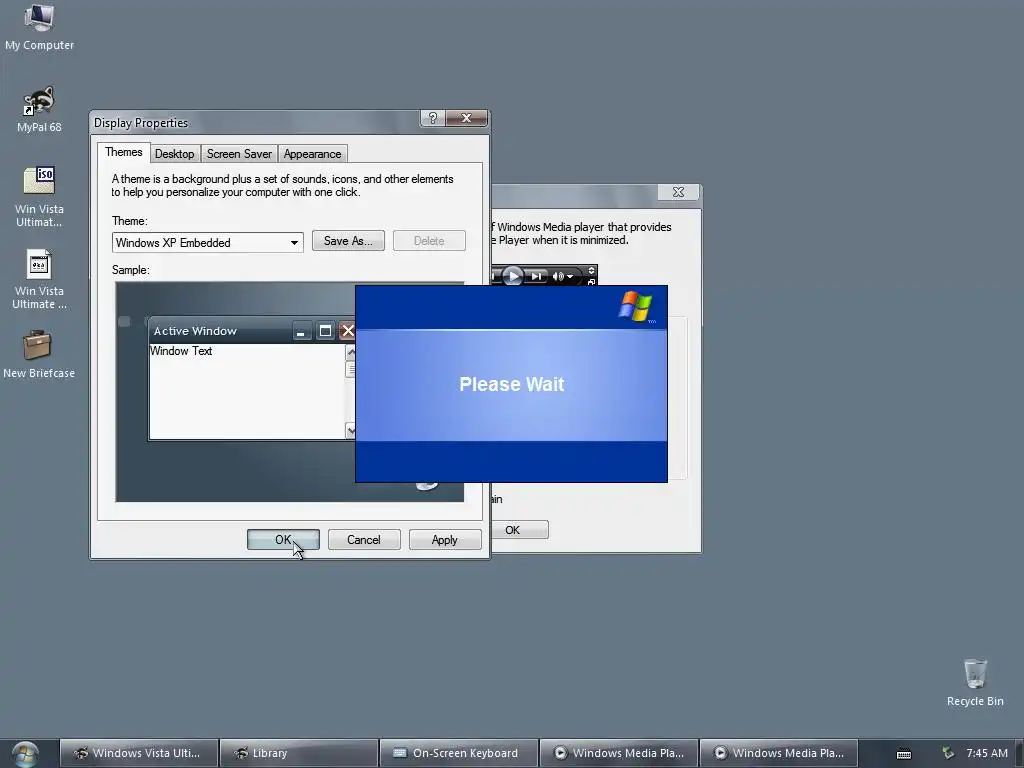1024x768 pixels.
Task: Click the help question mark in Display Properties
Action: [x=432, y=118]
